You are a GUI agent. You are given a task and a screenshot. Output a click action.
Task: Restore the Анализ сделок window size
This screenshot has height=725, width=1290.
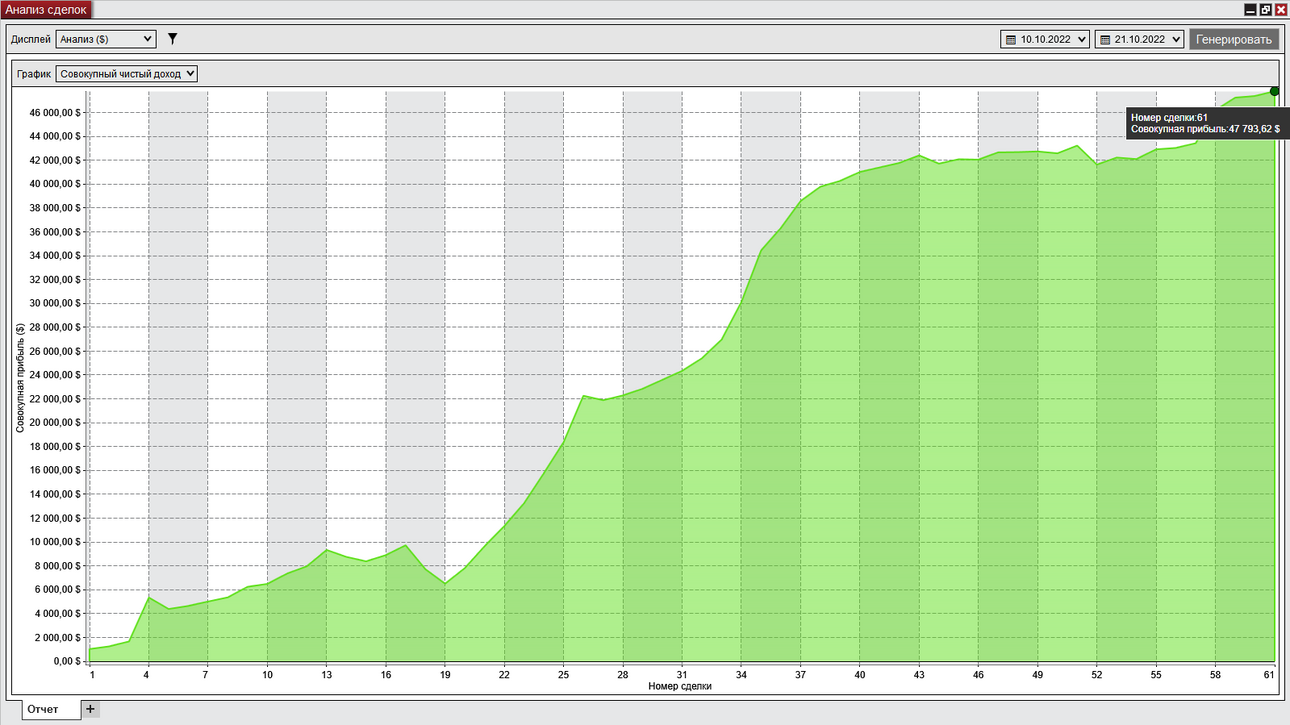(x=1265, y=9)
